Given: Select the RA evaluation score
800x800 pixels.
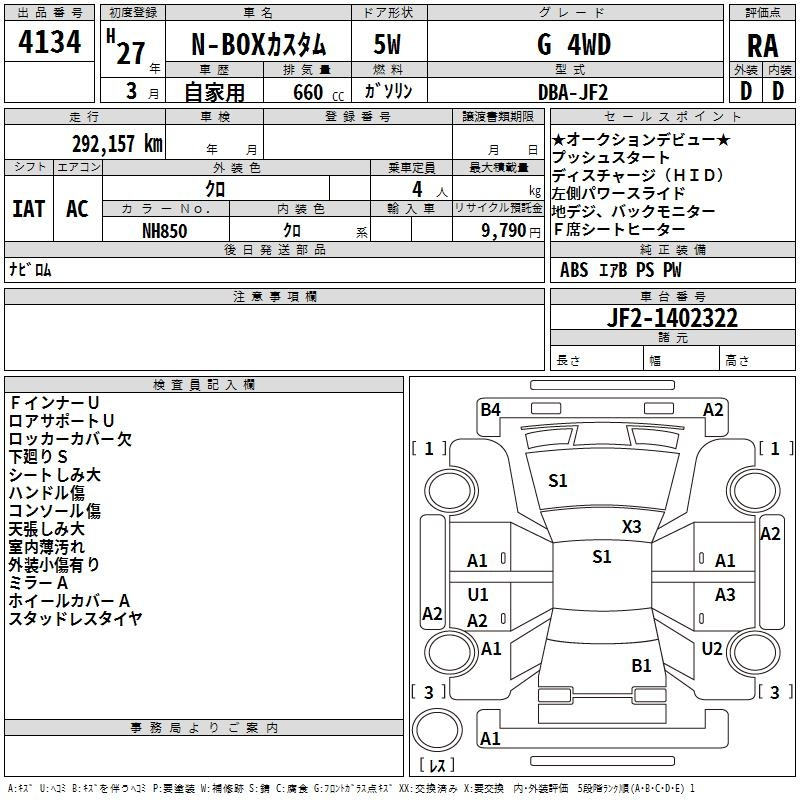Looking at the screenshot, I should tap(761, 45).
